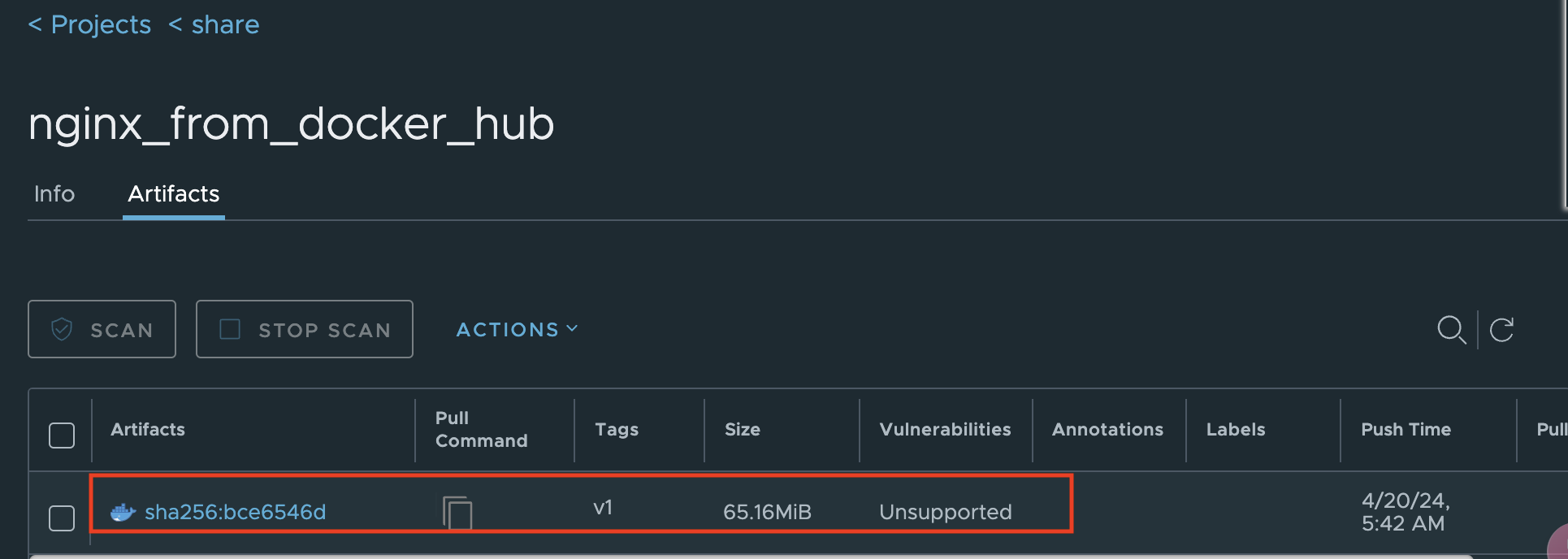Switch to the Info tab
Screen dimensions: 1568x559
tap(54, 193)
